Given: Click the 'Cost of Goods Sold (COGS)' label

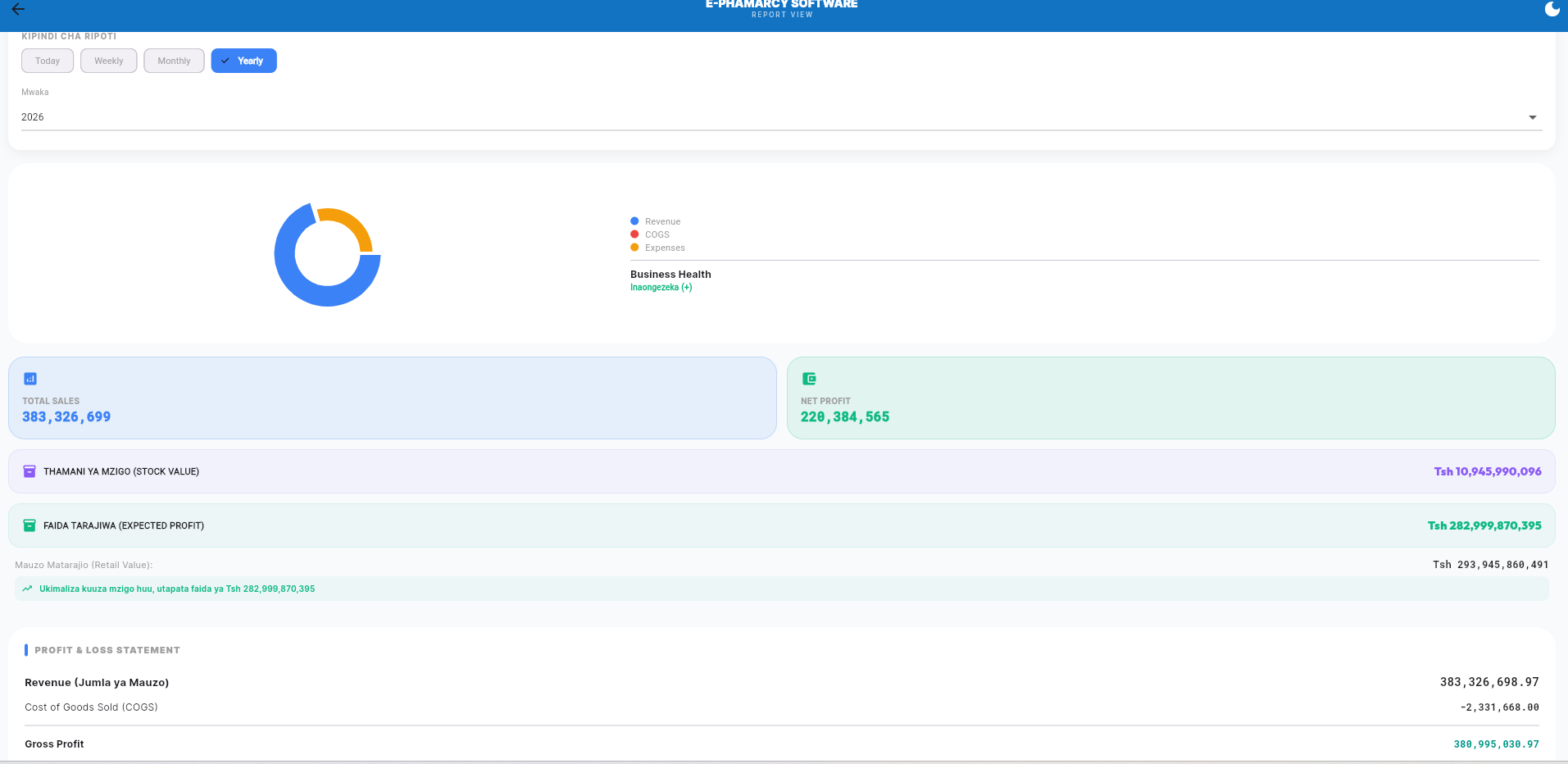Looking at the screenshot, I should tap(91, 707).
